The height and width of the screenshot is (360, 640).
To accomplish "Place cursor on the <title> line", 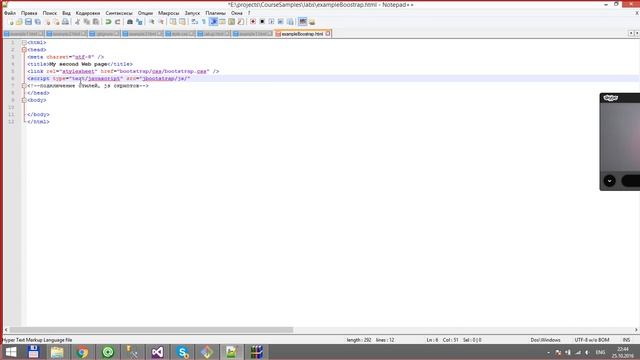I will pyautogui.click(x=80, y=64).
